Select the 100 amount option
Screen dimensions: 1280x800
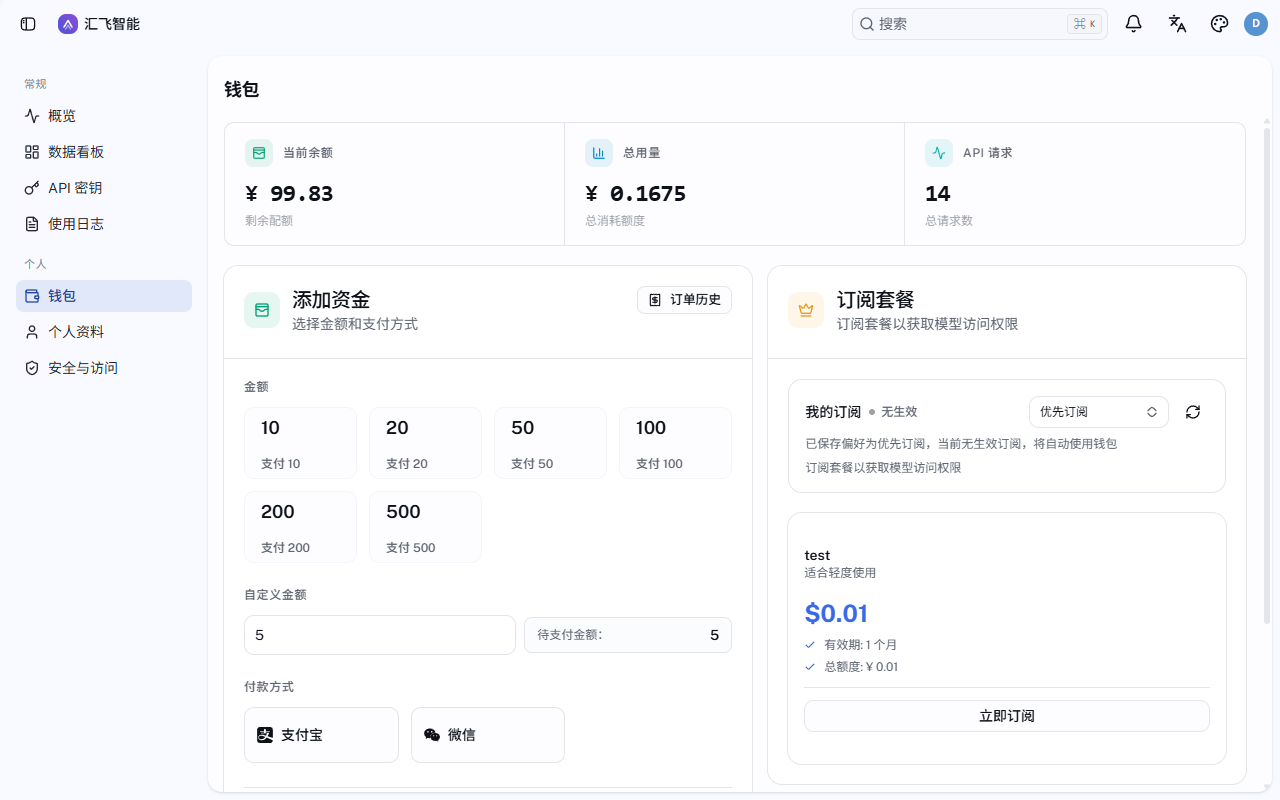point(675,443)
